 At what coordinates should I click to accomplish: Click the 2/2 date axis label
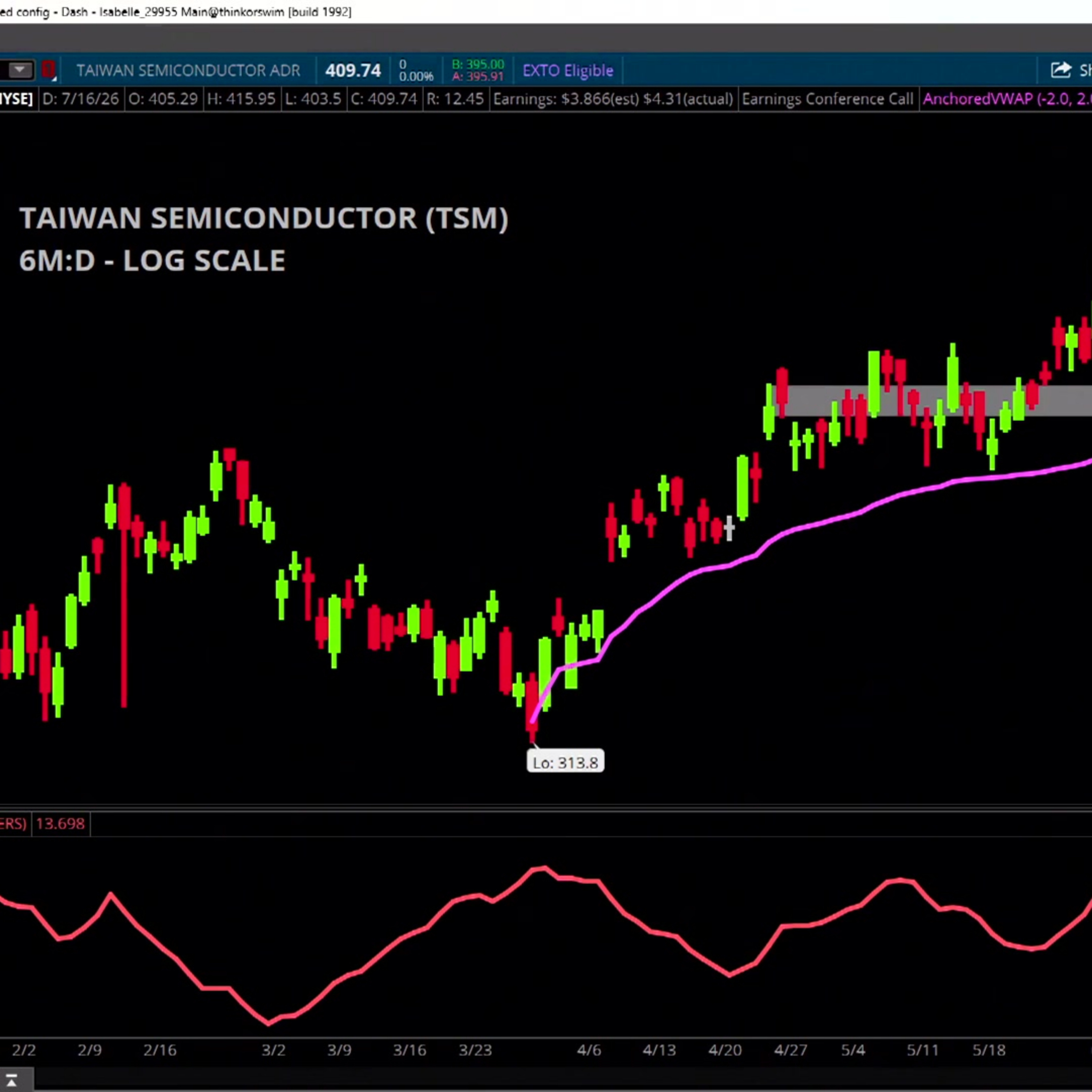click(x=24, y=1050)
